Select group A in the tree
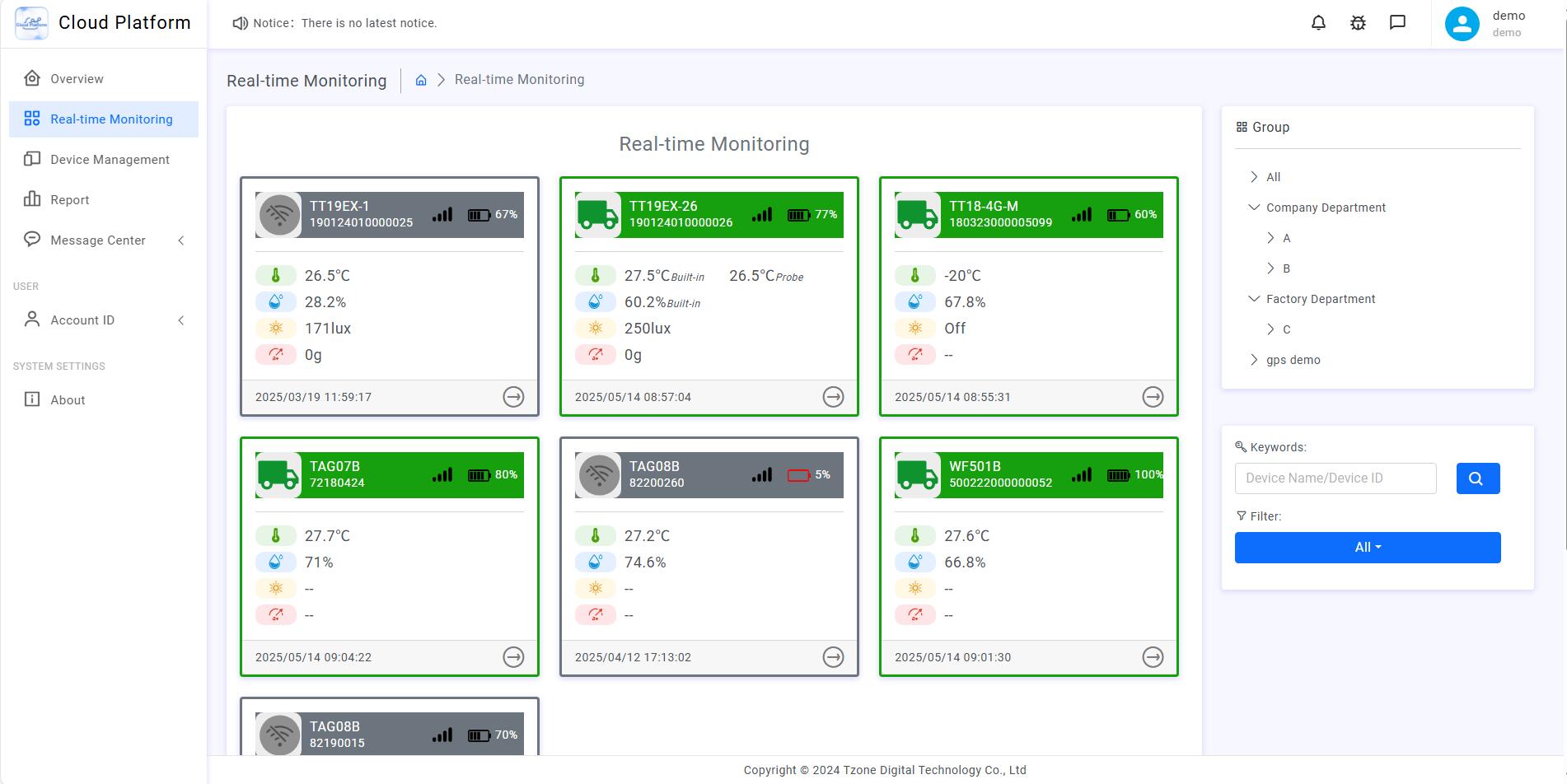This screenshot has width=1567, height=784. [1286, 238]
